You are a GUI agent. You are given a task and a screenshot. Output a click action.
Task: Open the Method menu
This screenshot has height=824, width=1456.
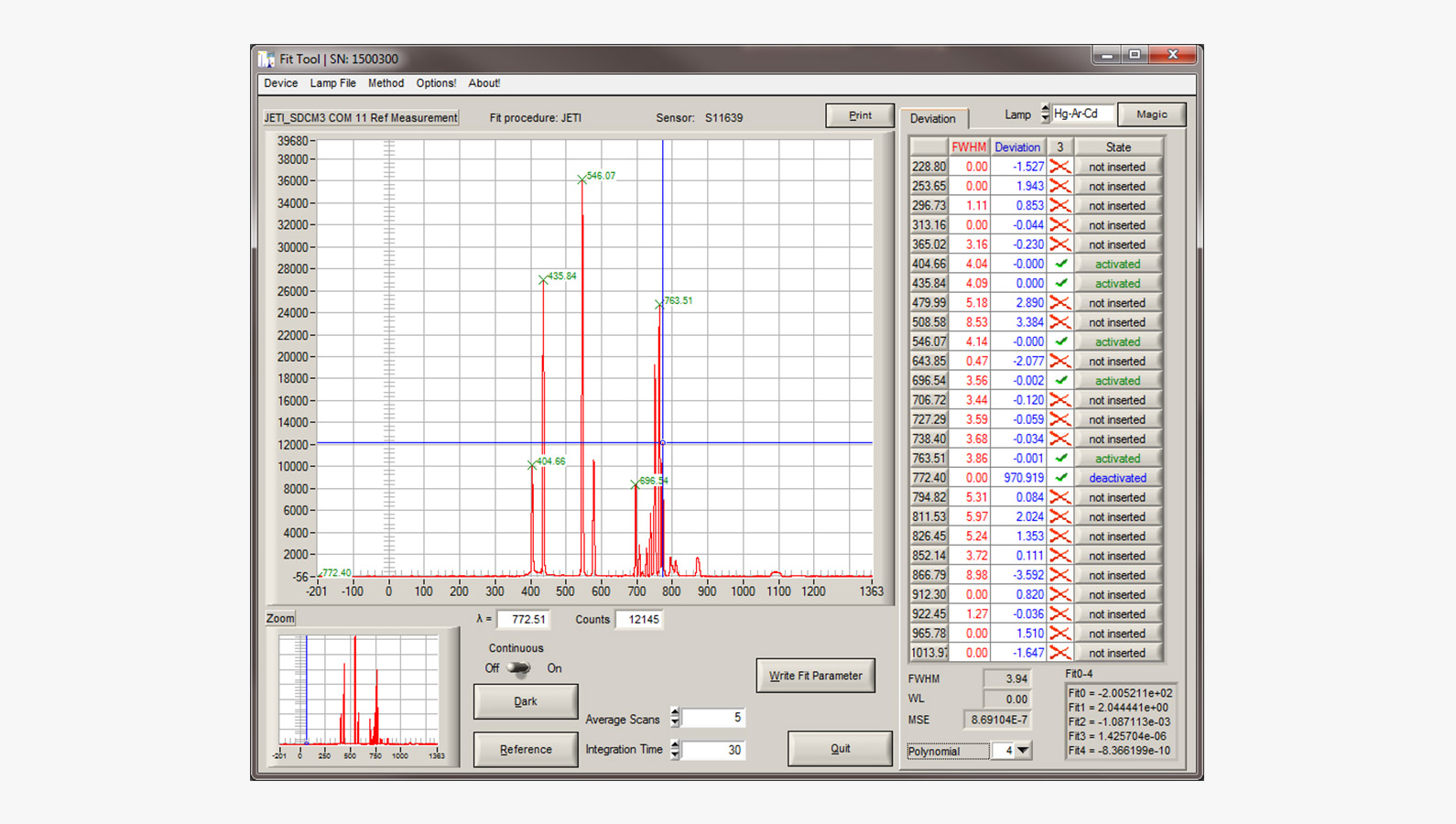(386, 83)
